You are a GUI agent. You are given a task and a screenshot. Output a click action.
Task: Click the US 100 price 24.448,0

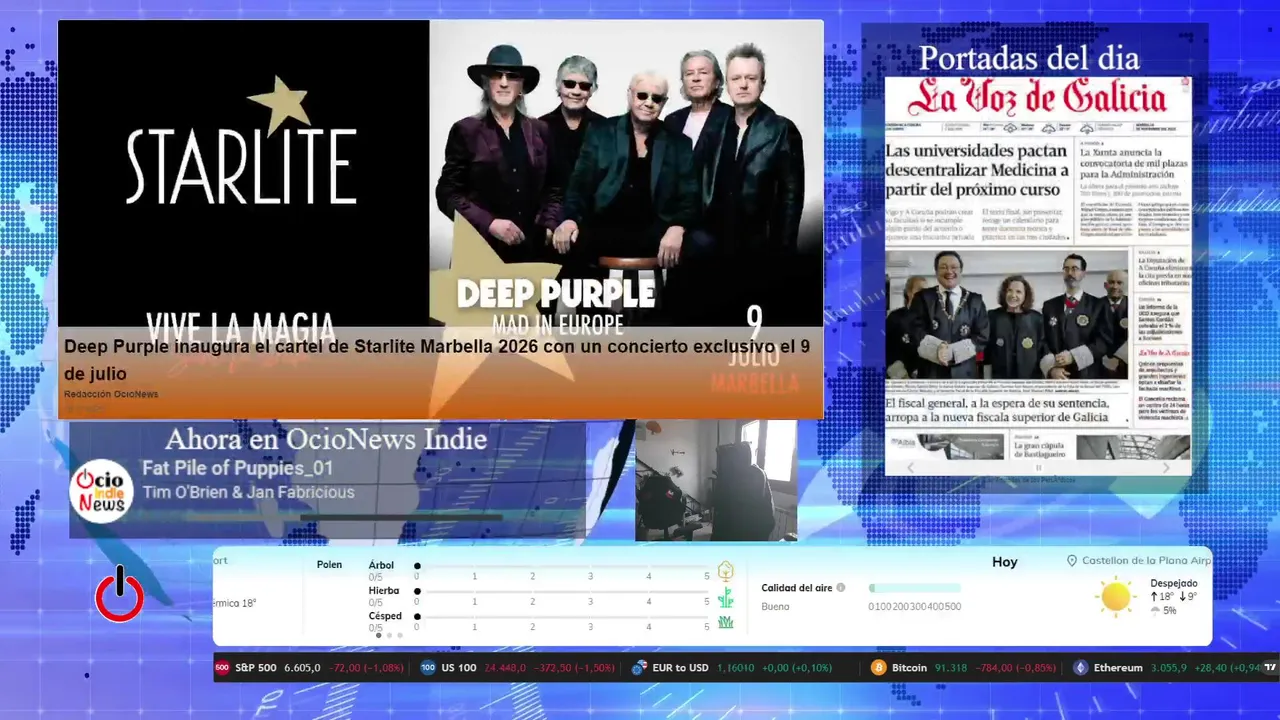505,668
